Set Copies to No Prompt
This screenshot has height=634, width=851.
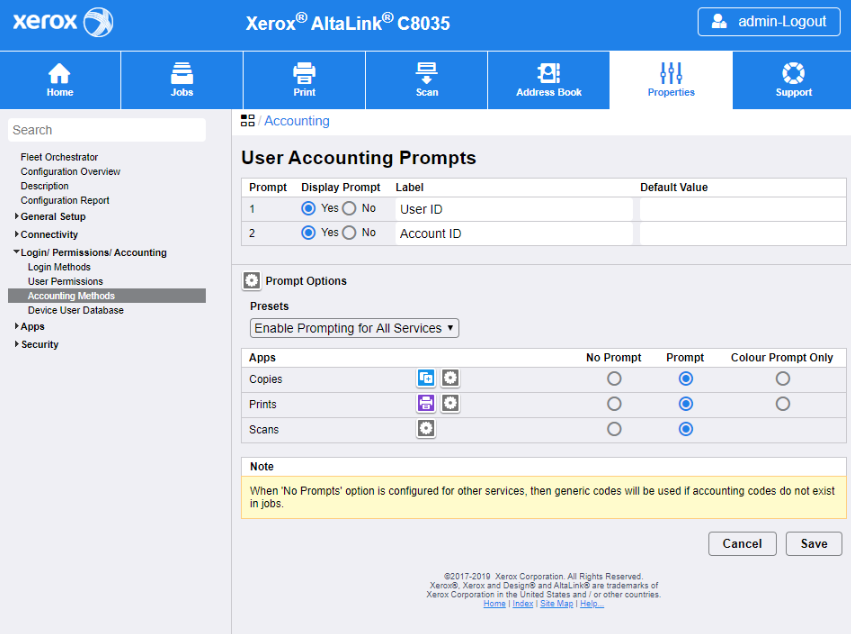click(x=614, y=379)
